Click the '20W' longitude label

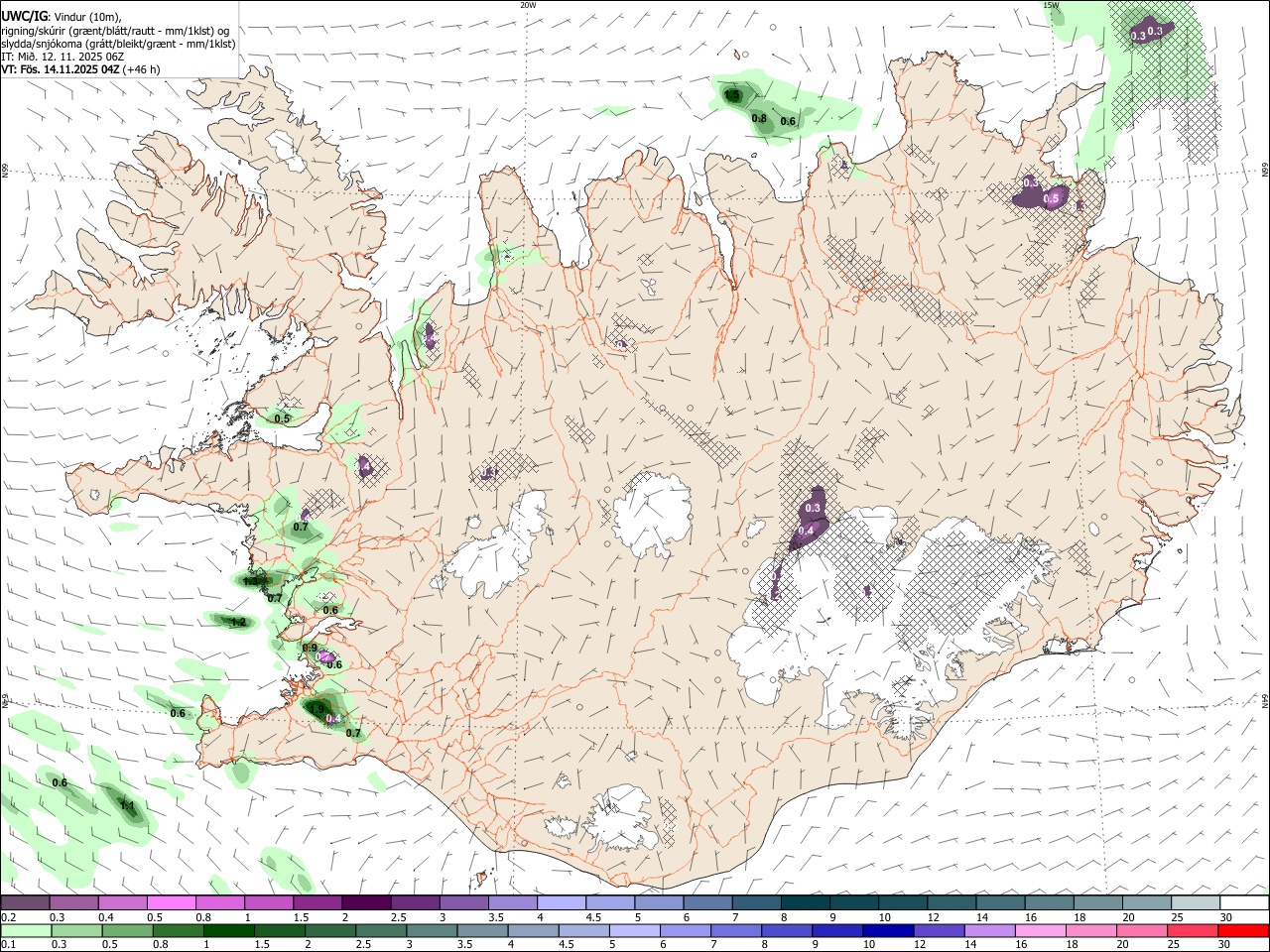pyautogui.click(x=528, y=5)
